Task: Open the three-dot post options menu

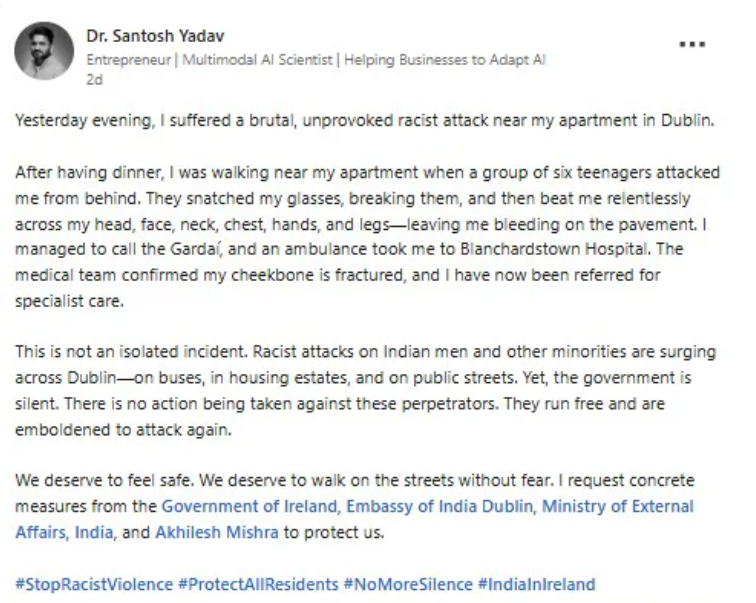Action: pyautogui.click(x=692, y=45)
